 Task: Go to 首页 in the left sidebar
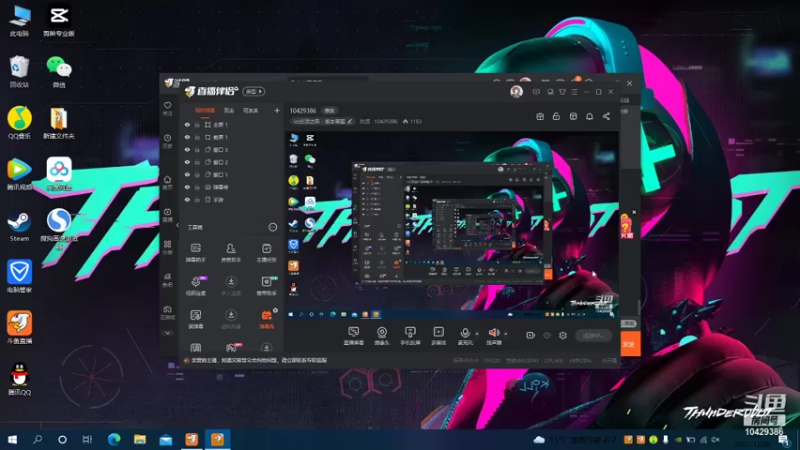(167, 182)
